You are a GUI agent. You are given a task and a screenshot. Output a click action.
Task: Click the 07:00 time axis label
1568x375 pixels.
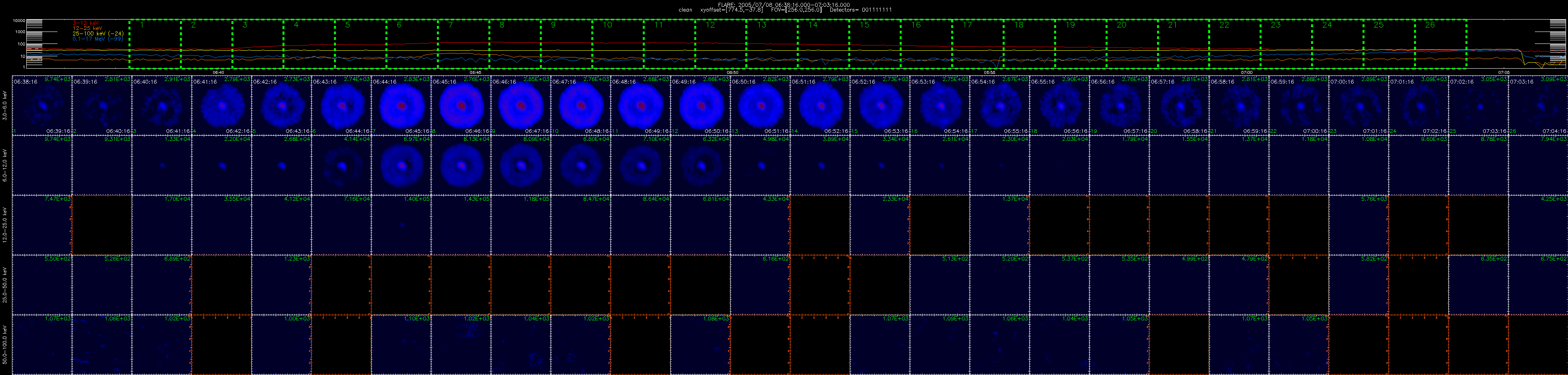(x=1246, y=72)
